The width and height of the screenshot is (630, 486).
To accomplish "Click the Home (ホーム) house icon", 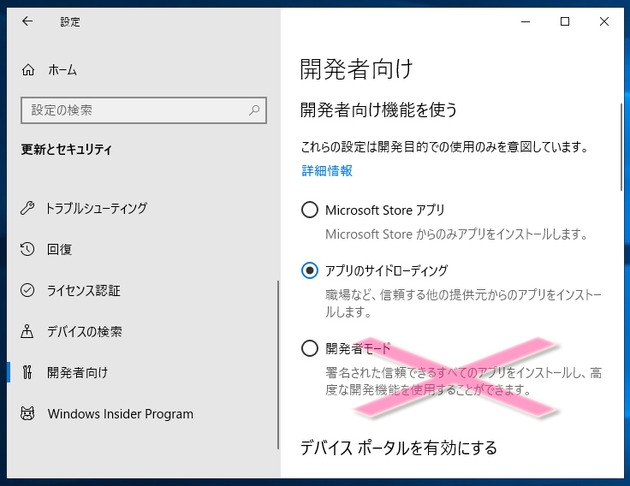I will tap(28, 70).
